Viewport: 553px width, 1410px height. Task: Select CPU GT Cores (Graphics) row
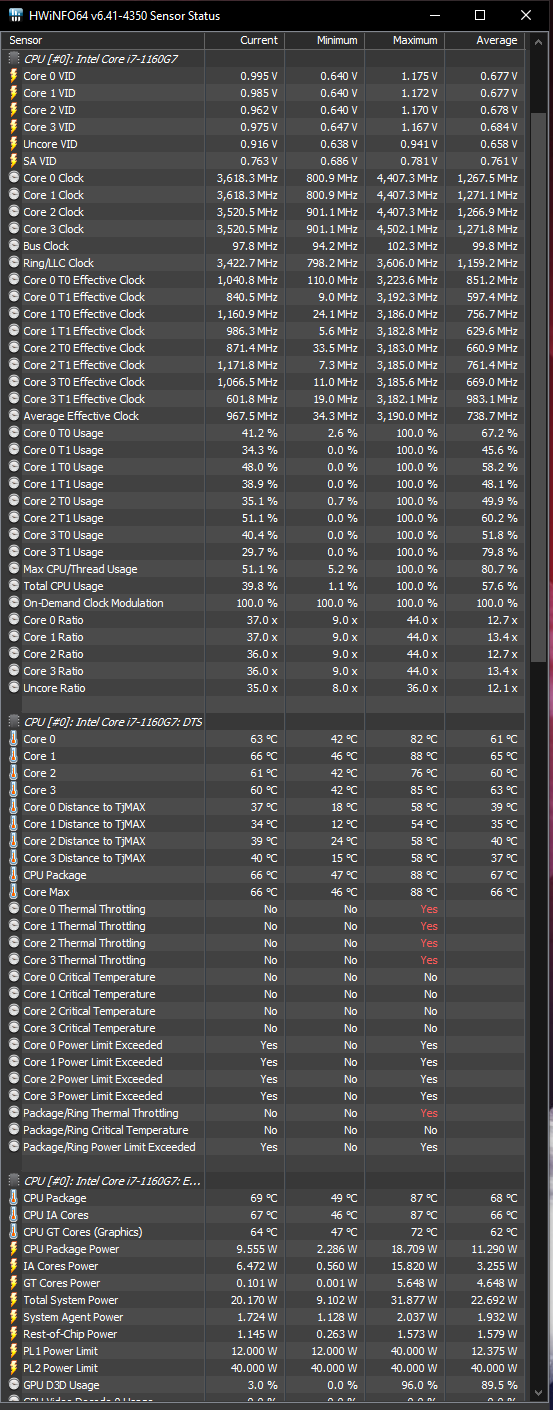pyautogui.click(x=264, y=1232)
